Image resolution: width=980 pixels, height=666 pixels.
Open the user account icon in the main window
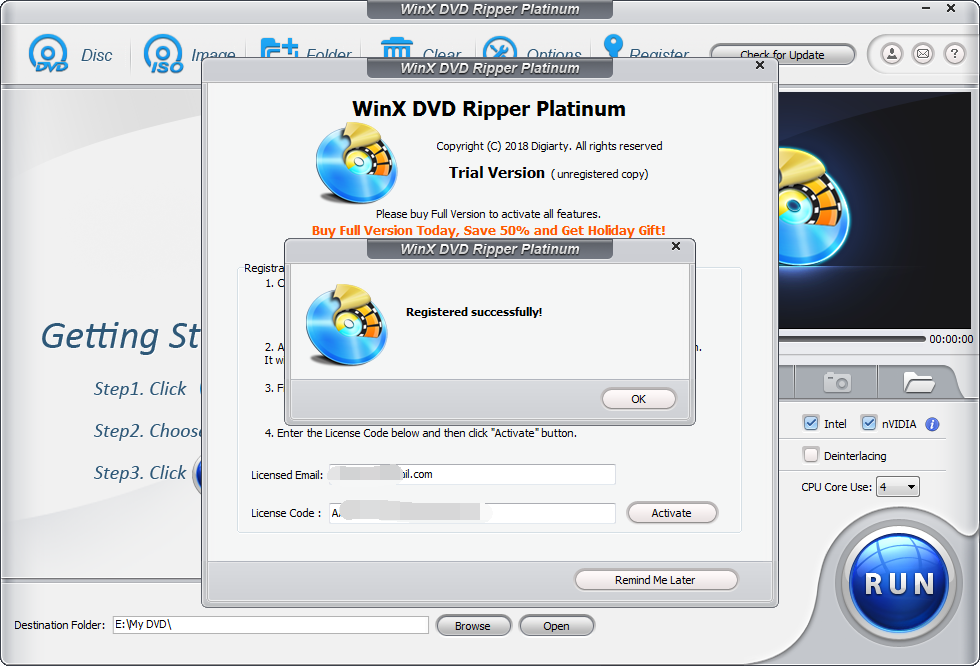892,54
